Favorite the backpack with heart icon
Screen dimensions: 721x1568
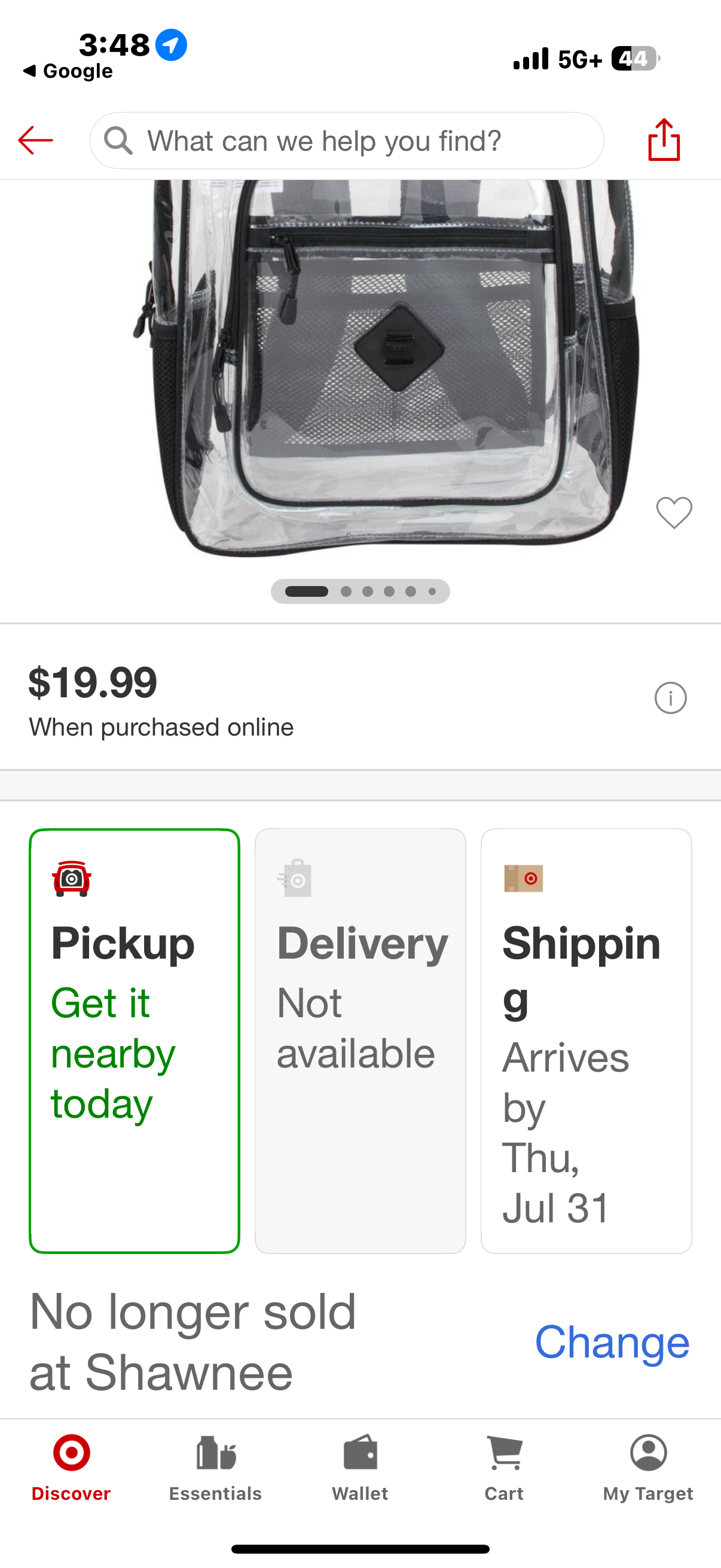(x=674, y=513)
